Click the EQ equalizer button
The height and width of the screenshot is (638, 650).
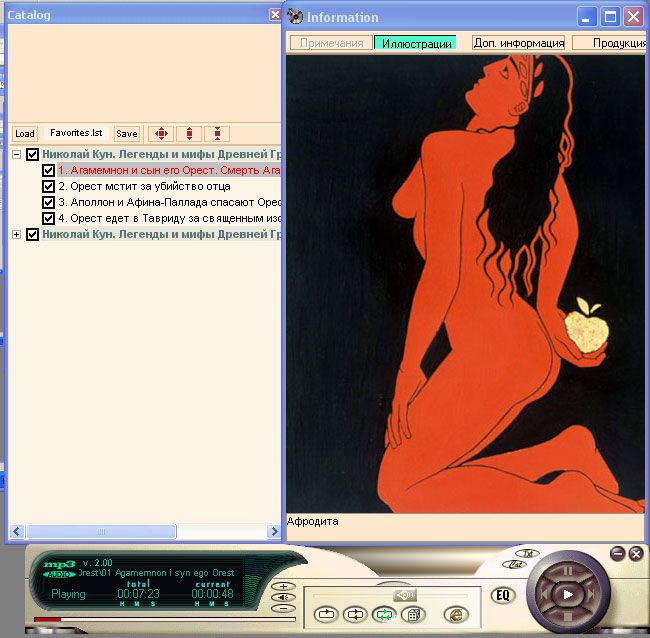[503, 595]
